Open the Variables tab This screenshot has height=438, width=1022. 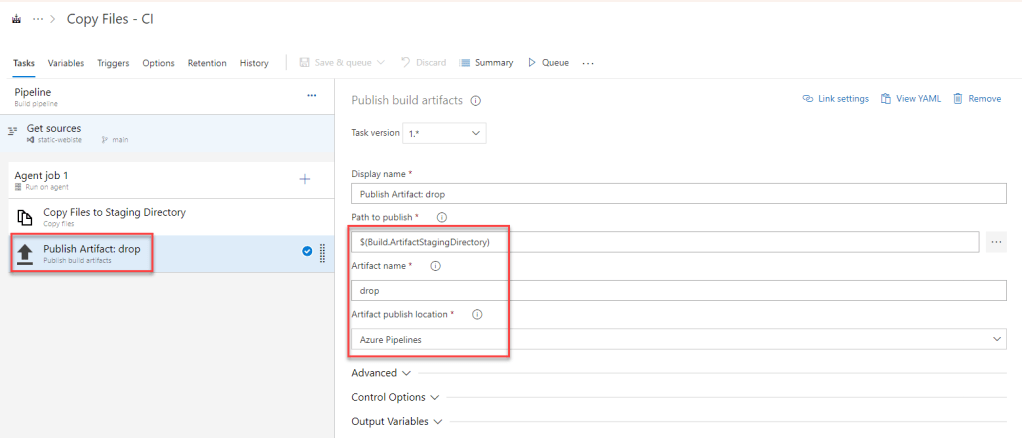pos(66,63)
